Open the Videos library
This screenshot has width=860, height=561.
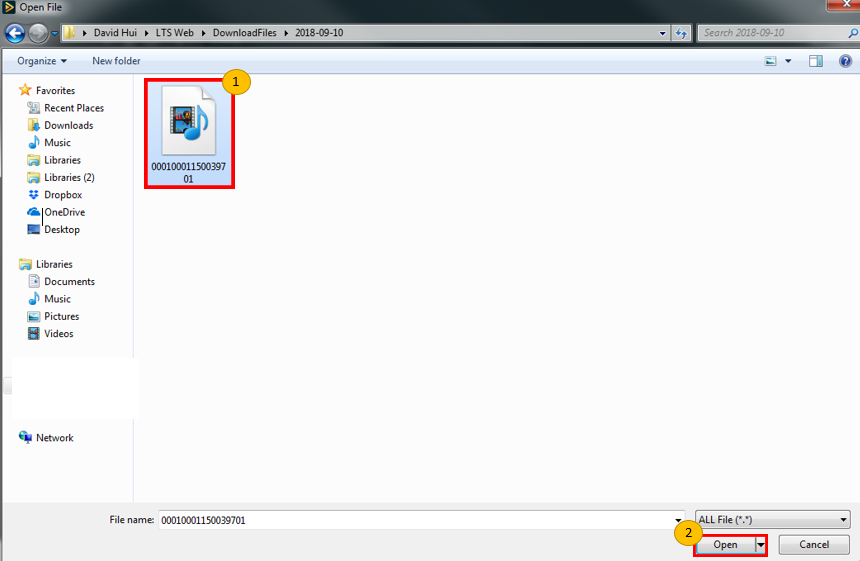[58, 334]
